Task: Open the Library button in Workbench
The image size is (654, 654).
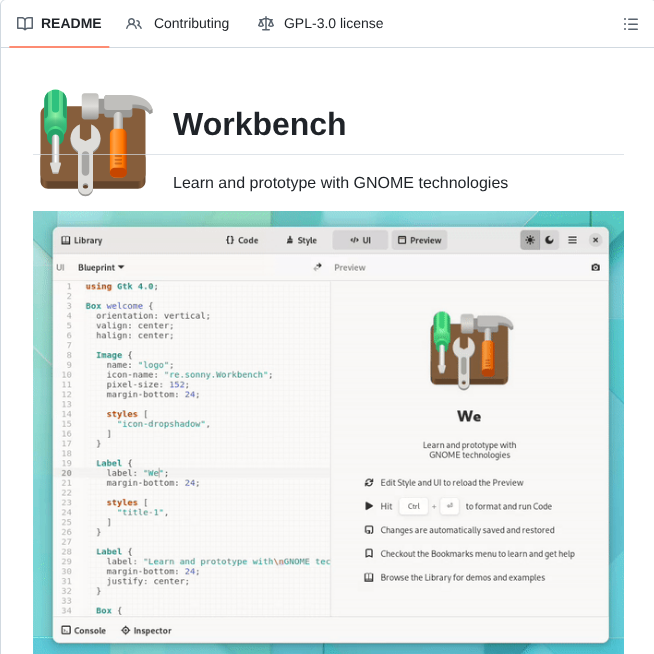Action: coord(82,240)
